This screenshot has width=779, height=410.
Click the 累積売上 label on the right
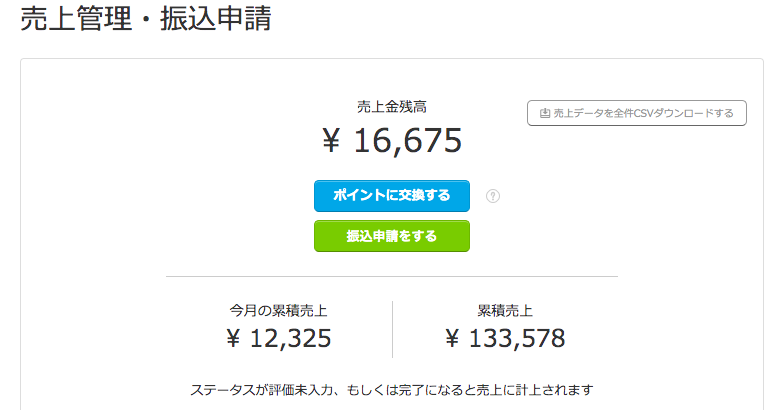tap(505, 311)
